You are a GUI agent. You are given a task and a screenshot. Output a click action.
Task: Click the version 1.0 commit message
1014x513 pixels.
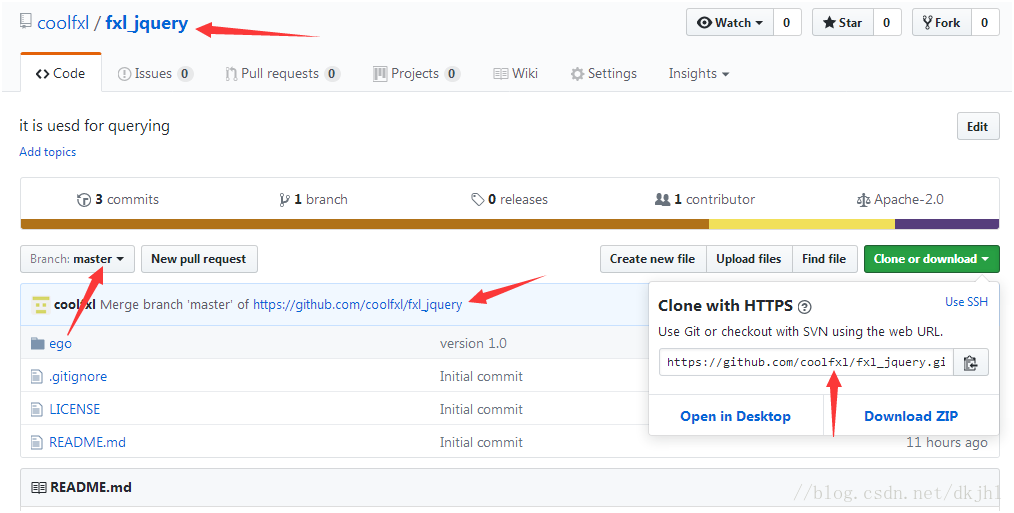pyautogui.click(x=473, y=344)
